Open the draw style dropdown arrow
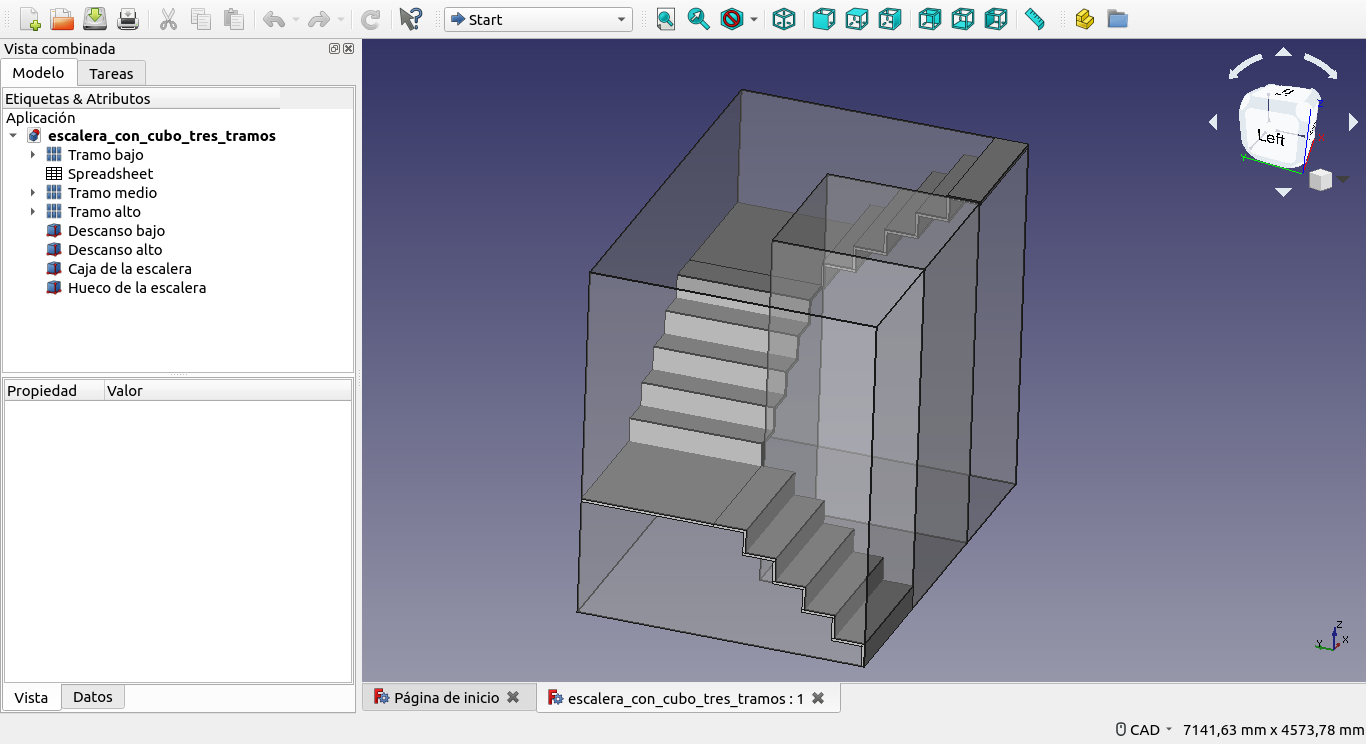The height and width of the screenshot is (744, 1366). [754, 19]
